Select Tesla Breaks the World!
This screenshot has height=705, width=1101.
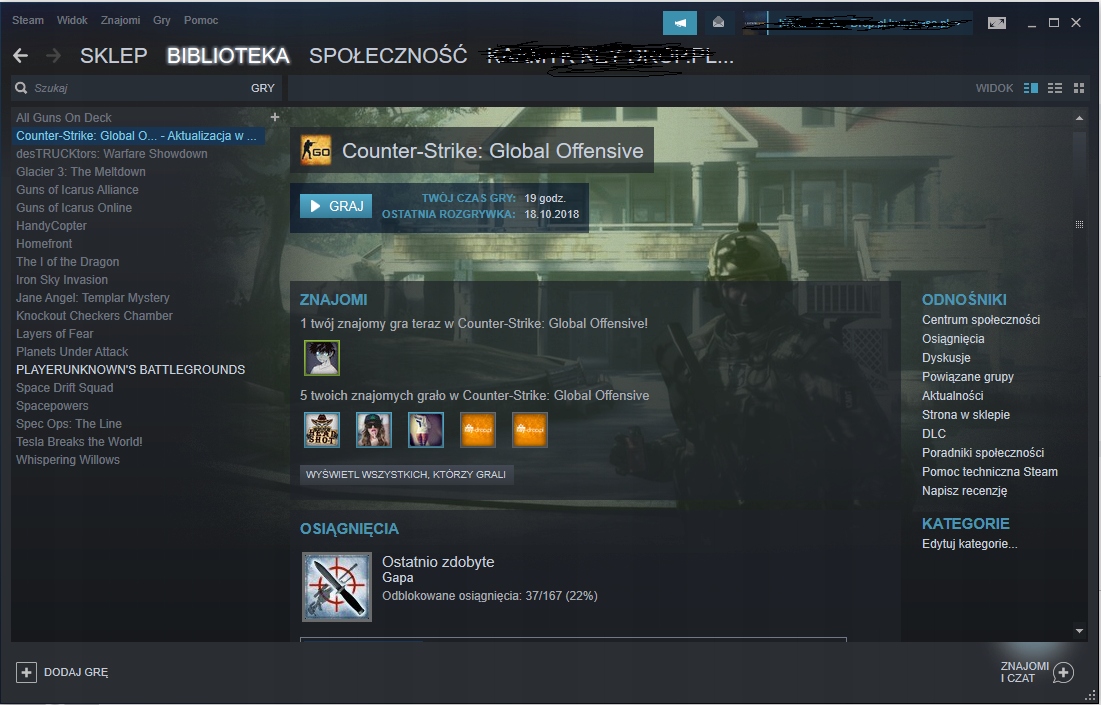pyautogui.click(x=79, y=442)
